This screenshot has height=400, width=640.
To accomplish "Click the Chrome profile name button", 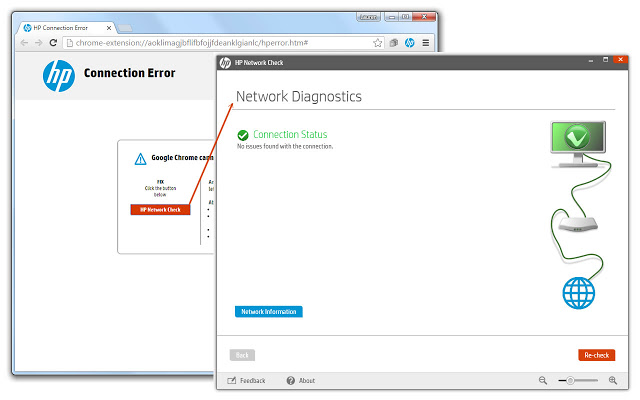I will (369, 17).
